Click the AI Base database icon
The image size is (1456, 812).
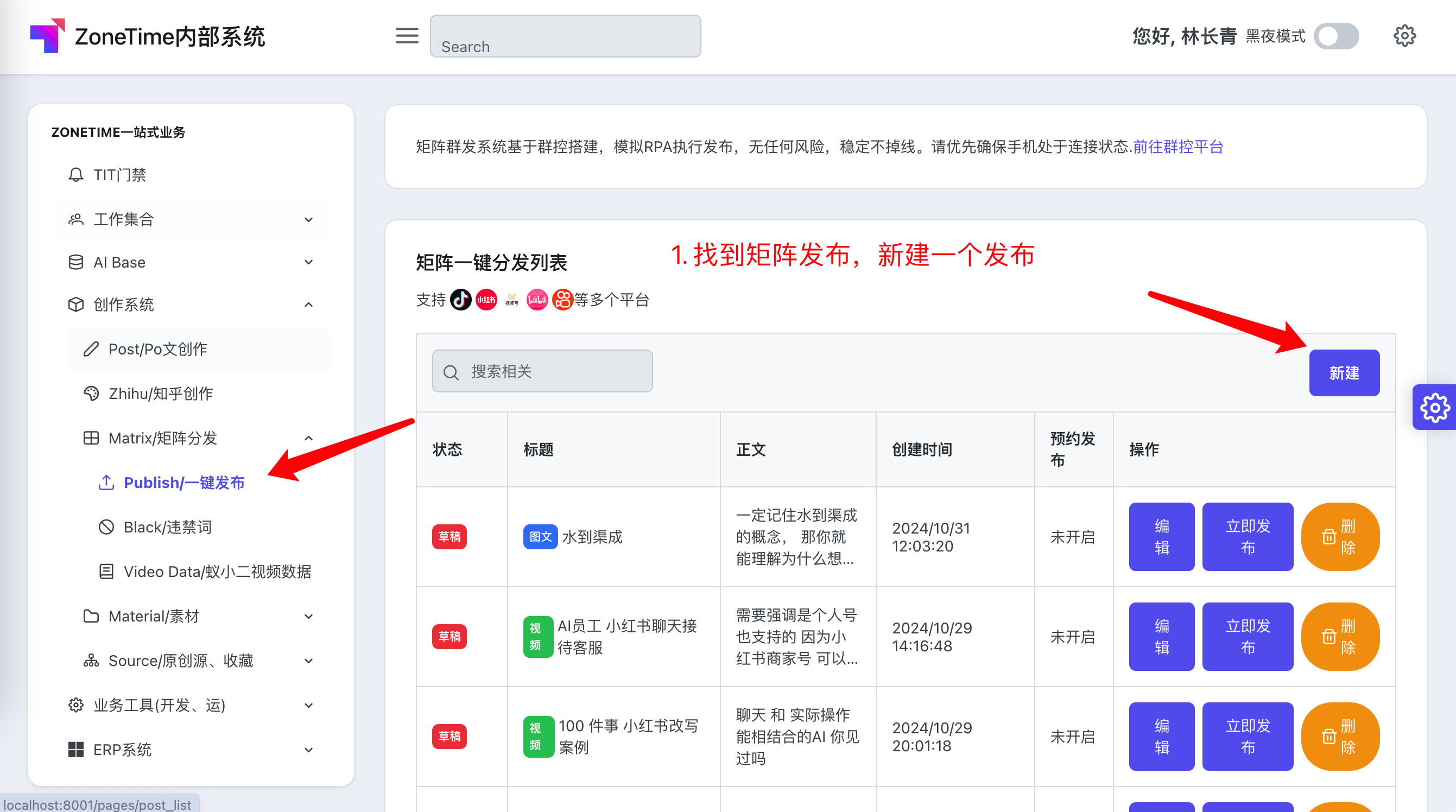76,262
